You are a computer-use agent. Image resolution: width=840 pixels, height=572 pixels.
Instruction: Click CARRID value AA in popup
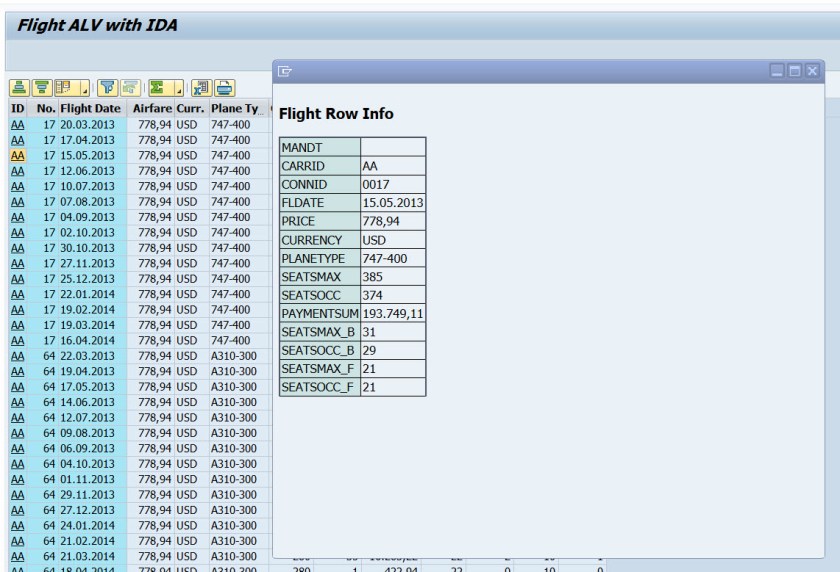tap(393, 165)
